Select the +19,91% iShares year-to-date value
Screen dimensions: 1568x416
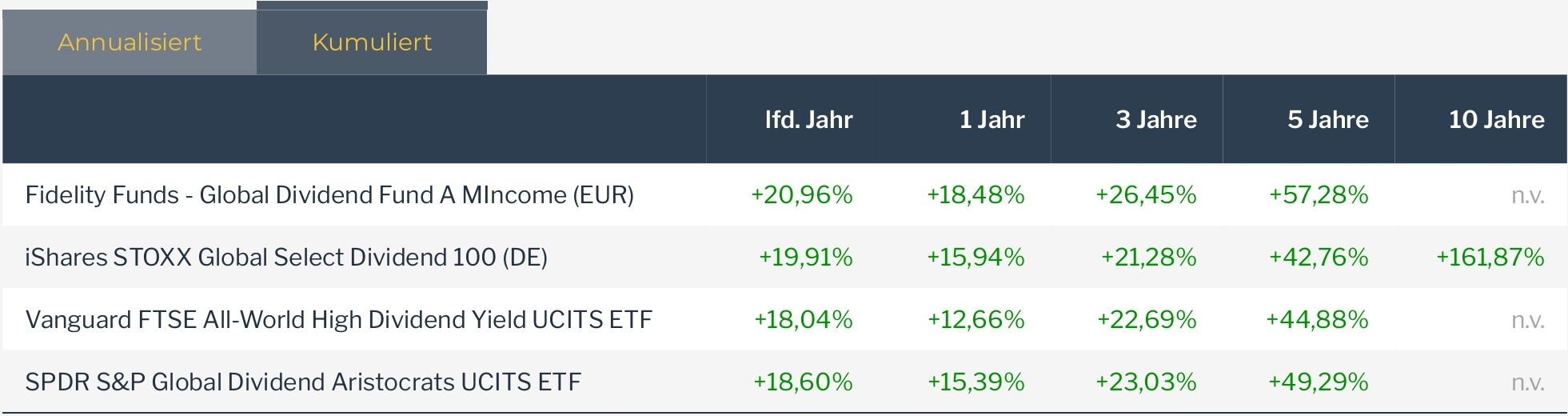(805, 258)
